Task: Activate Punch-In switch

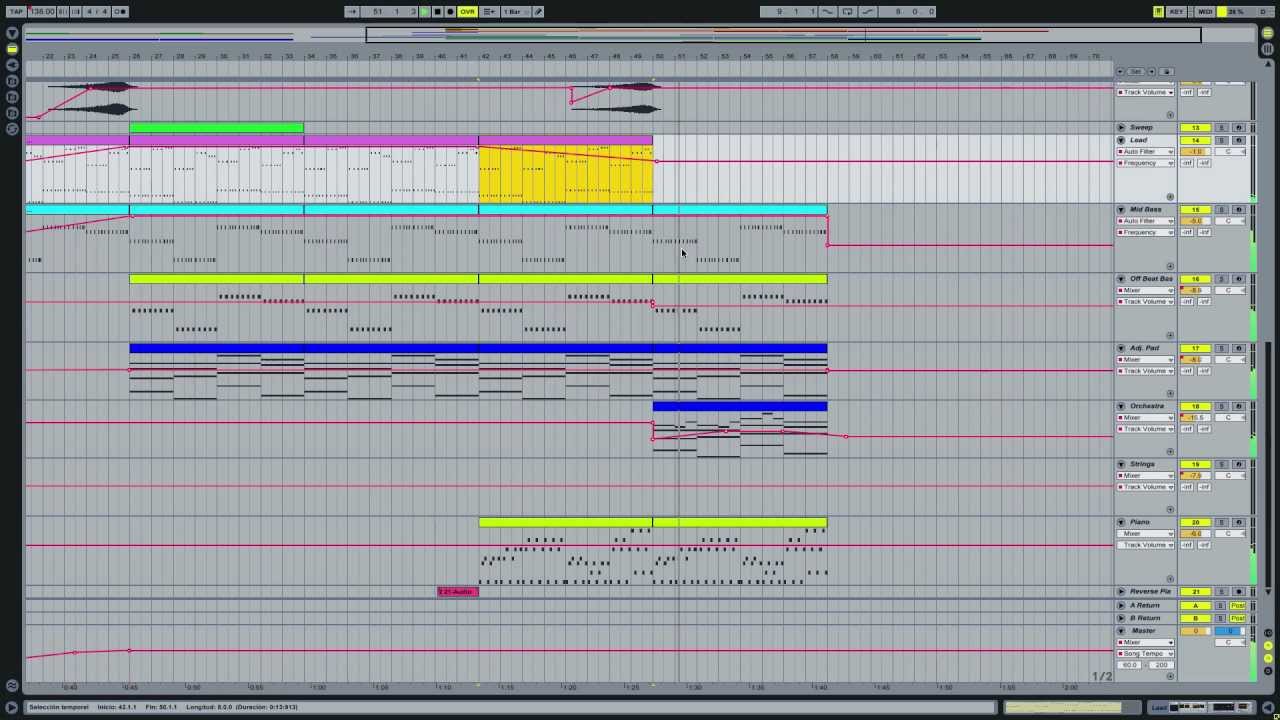Action: [x=828, y=11]
